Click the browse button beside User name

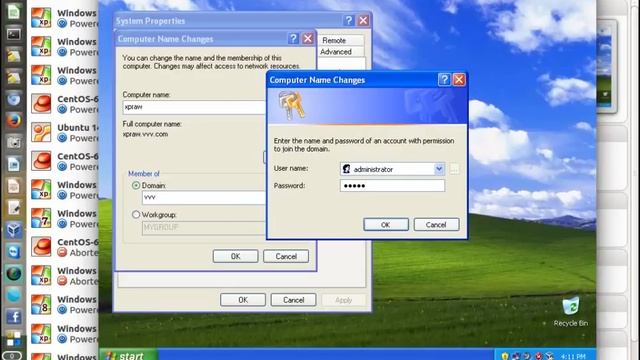tap(454, 169)
